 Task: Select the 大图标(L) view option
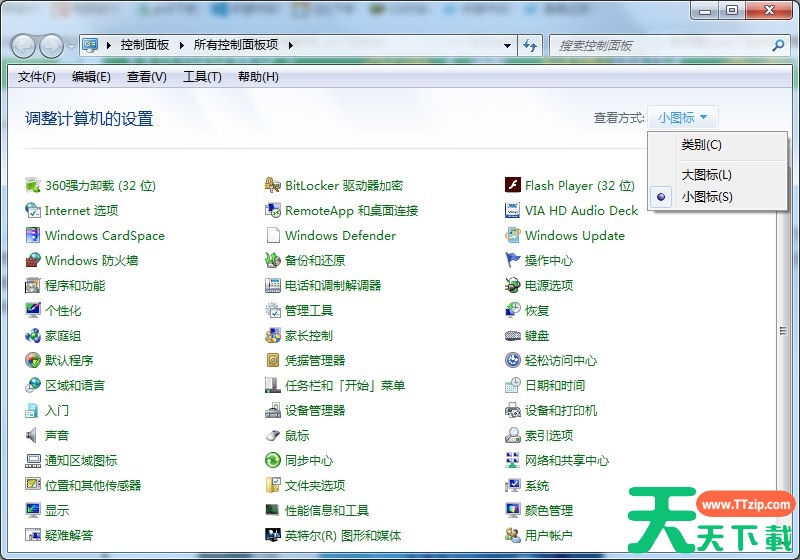[x=707, y=175]
